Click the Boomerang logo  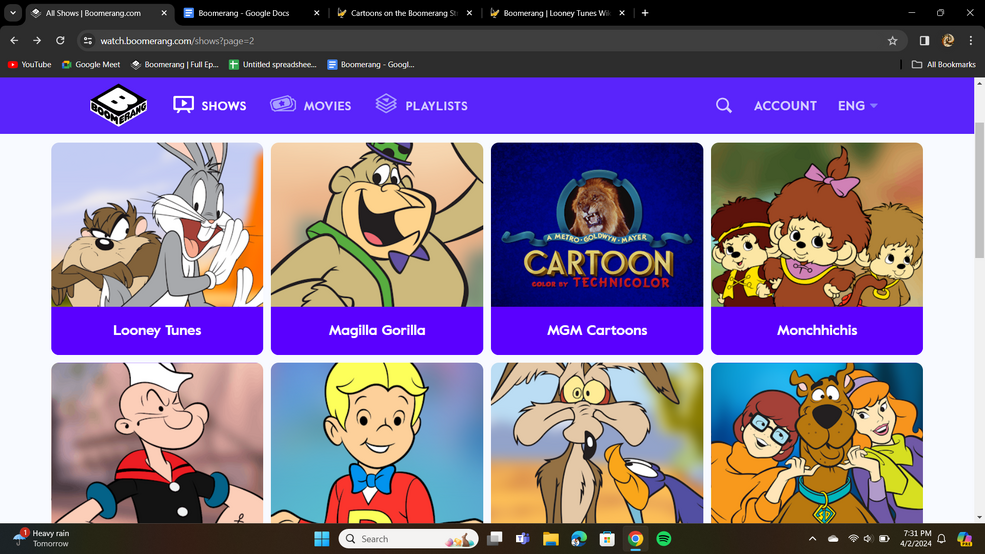point(119,105)
